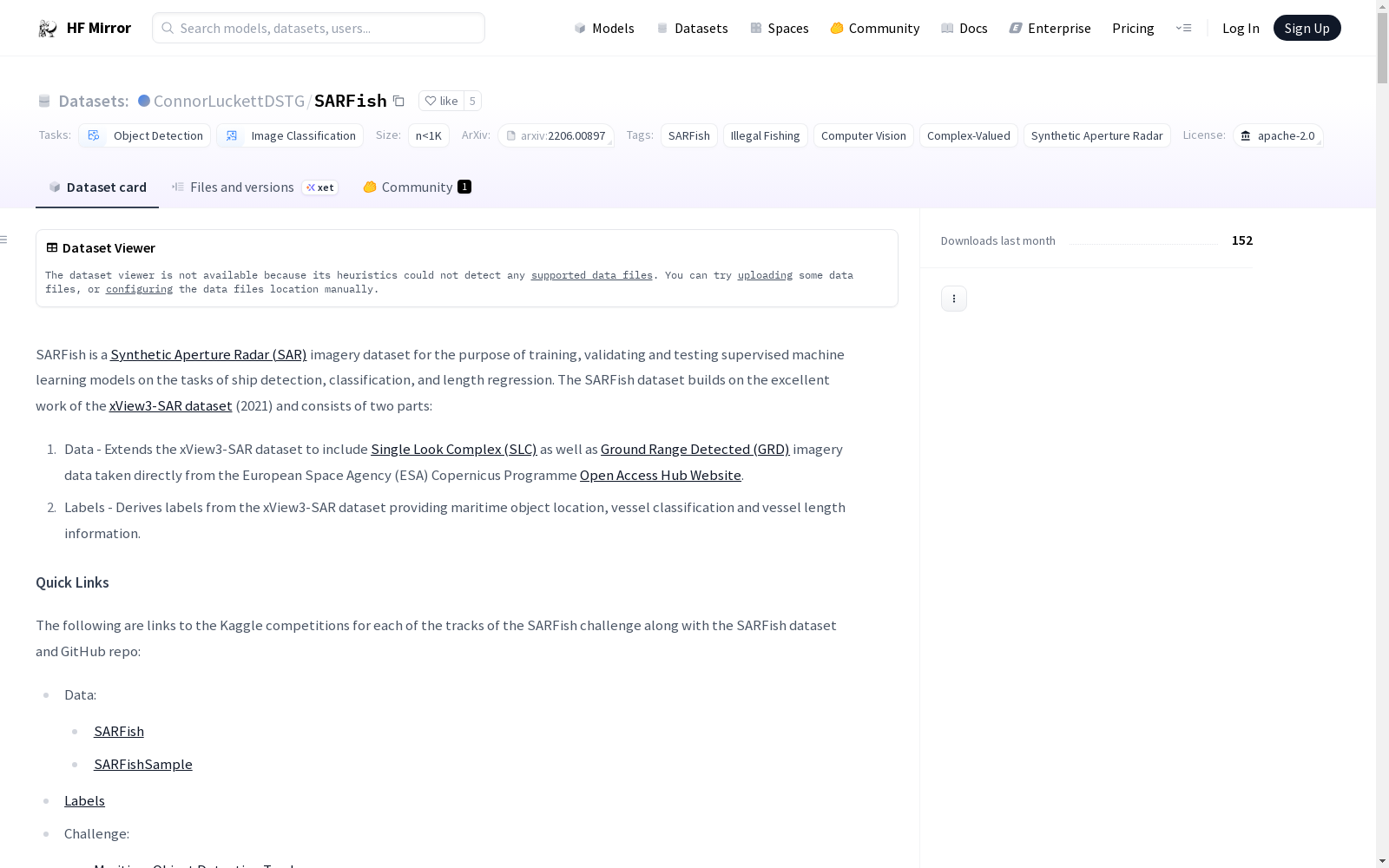Open the Labels link in Quick Links

(x=84, y=800)
